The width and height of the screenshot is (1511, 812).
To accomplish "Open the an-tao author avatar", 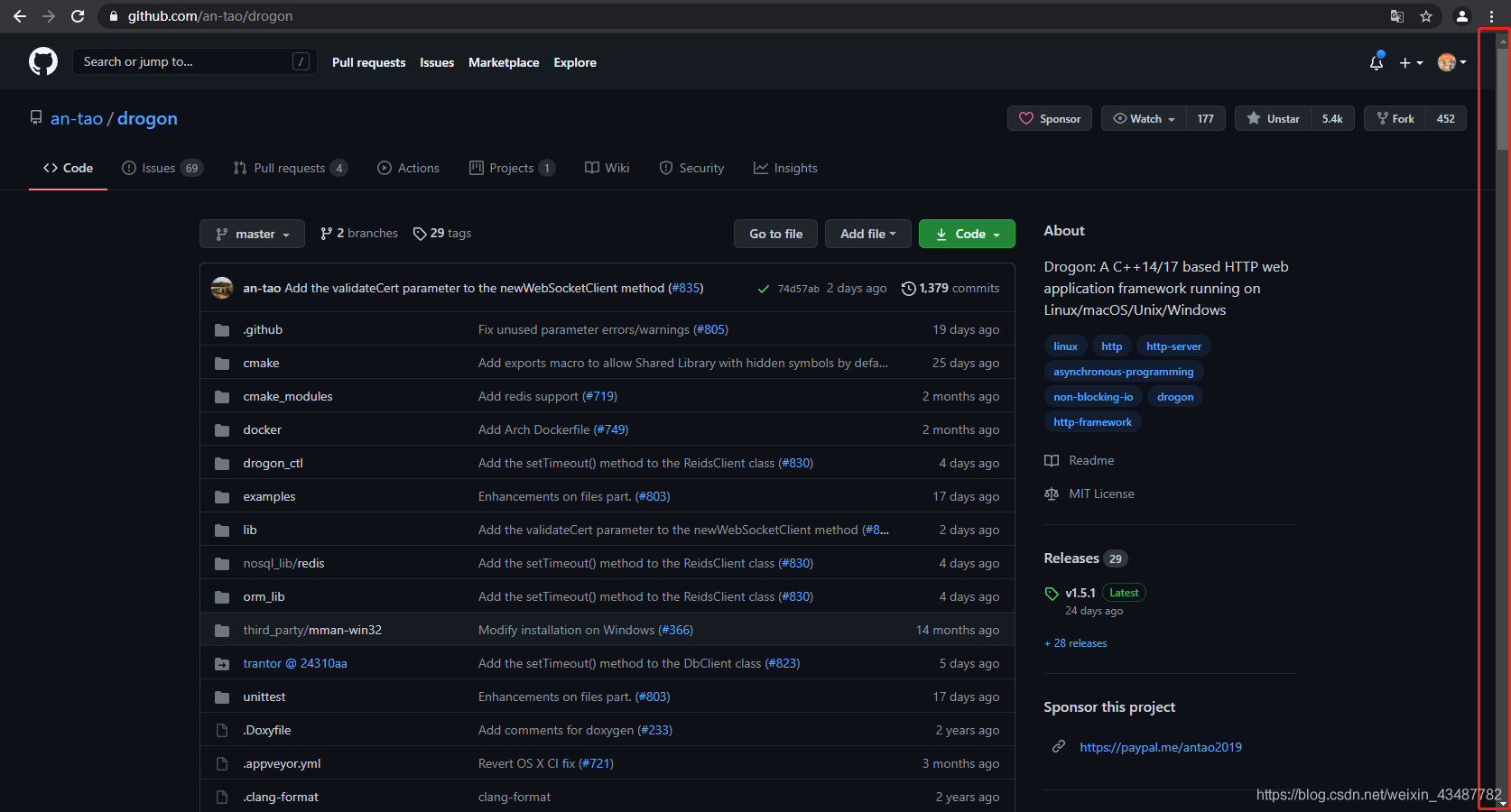I will [x=222, y=288].
